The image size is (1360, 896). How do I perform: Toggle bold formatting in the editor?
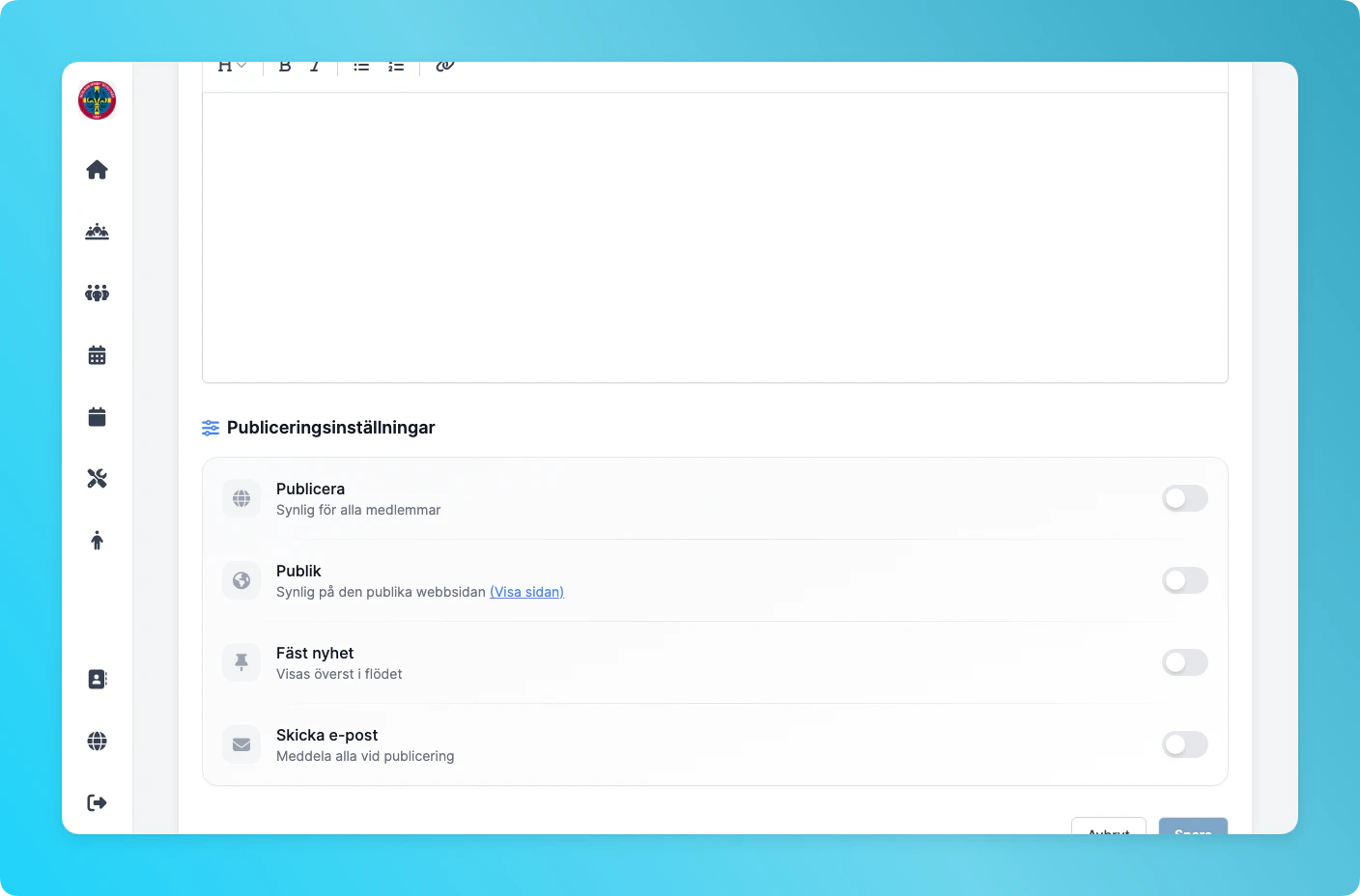point(285,66)
